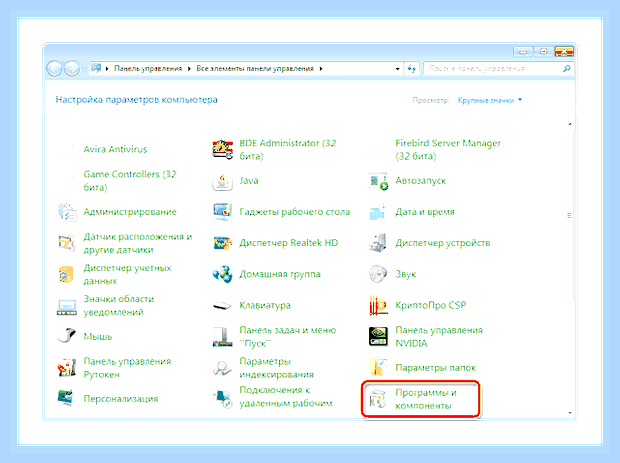The image size is (620, 463).
Task: Open Firebird Server Manager link
Action: 448,149
